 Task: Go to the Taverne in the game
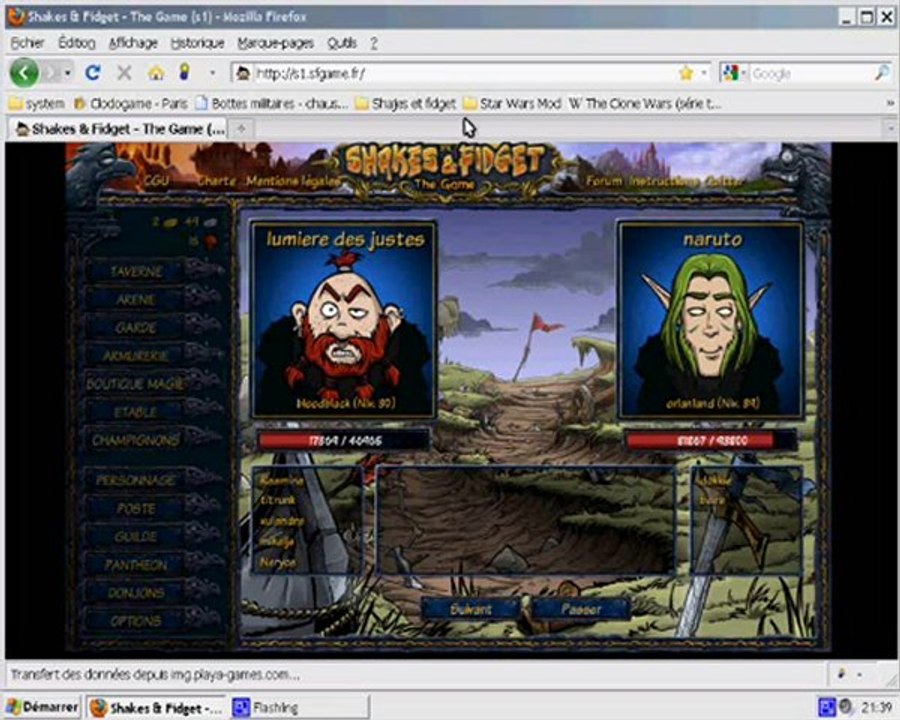[x=136, y=270]
